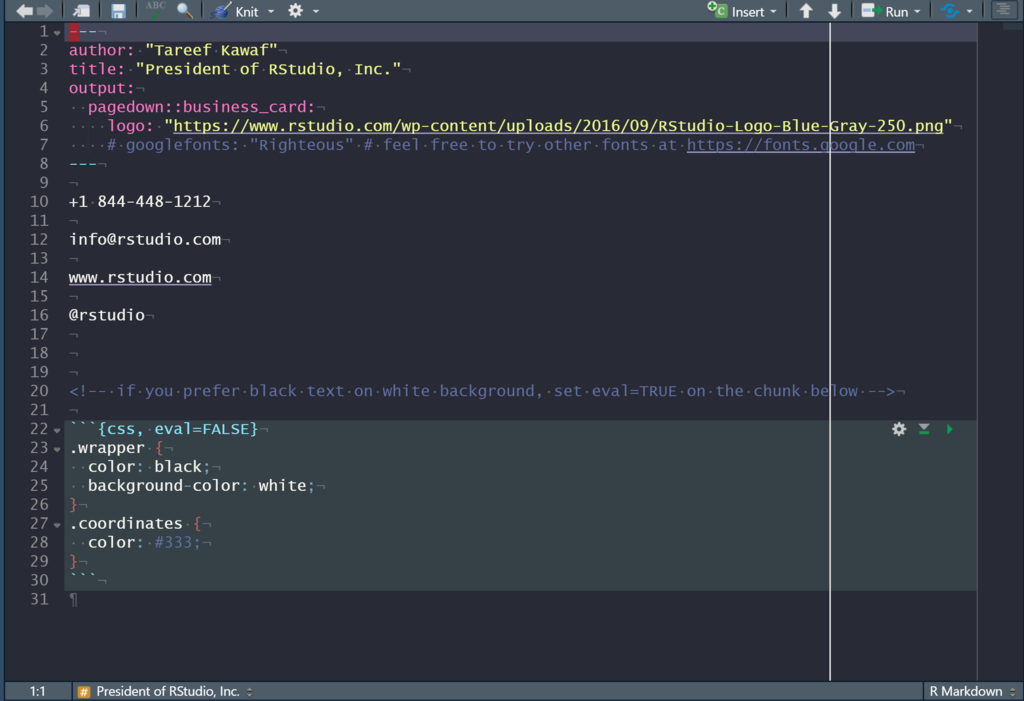Viewport: 1024px width, 701px height.
Task: Click the publish icon
Action: pyautogui.click(x=950, y=11)
